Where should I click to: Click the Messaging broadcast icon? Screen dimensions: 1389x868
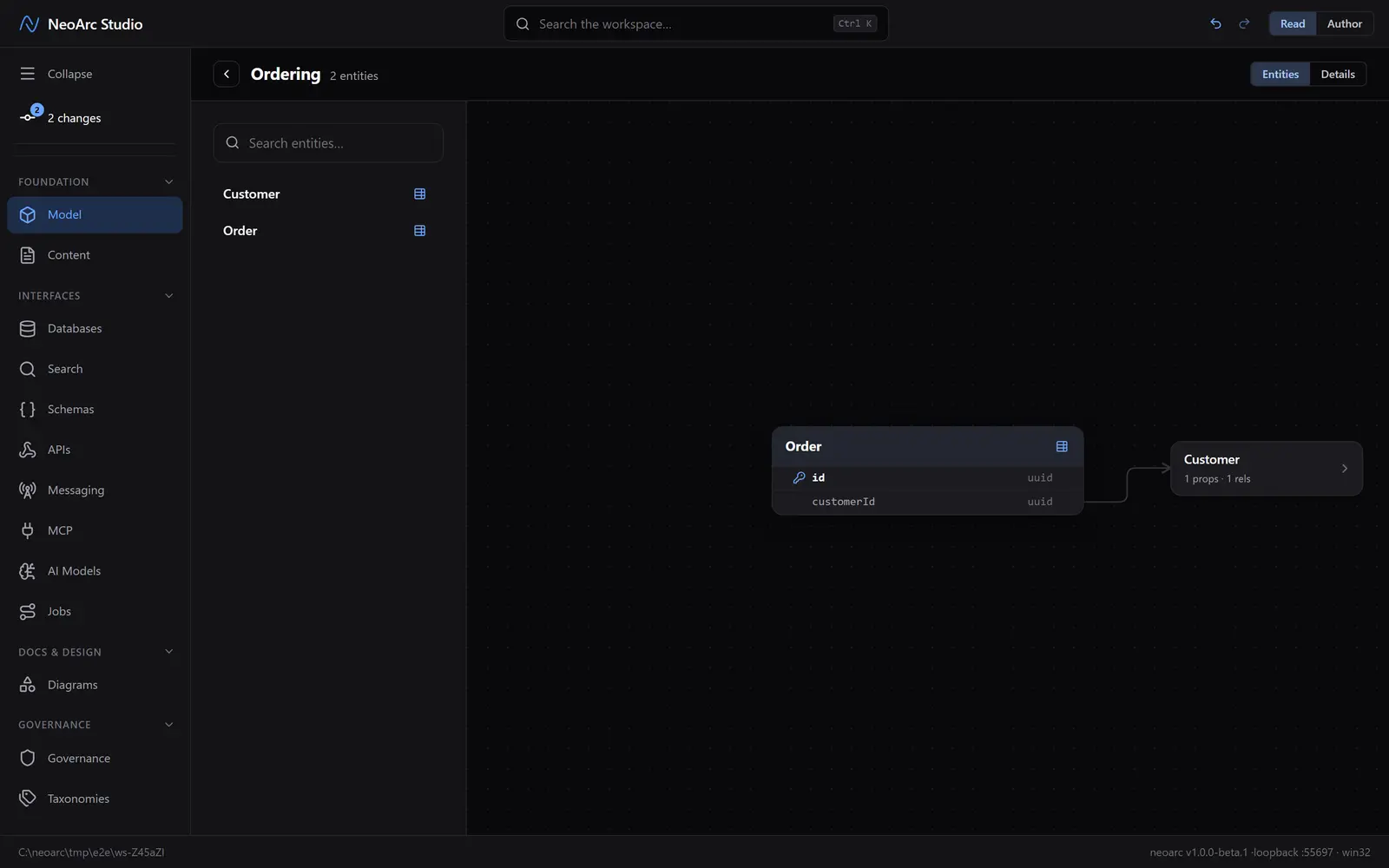coord(28,490)
